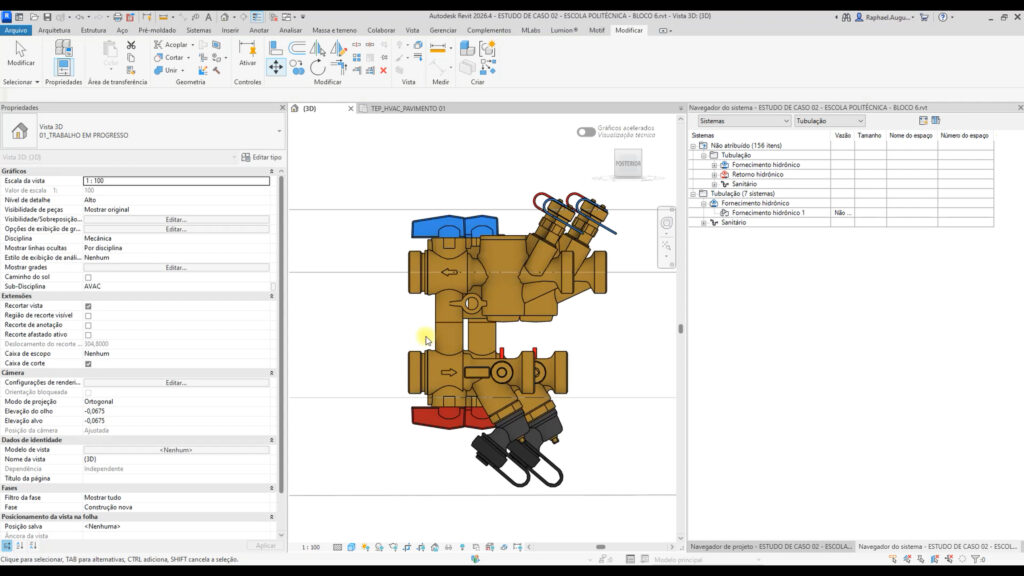Open the Propriedades ribbon button
Viewport: 1024px width, 576px height.
63,67
